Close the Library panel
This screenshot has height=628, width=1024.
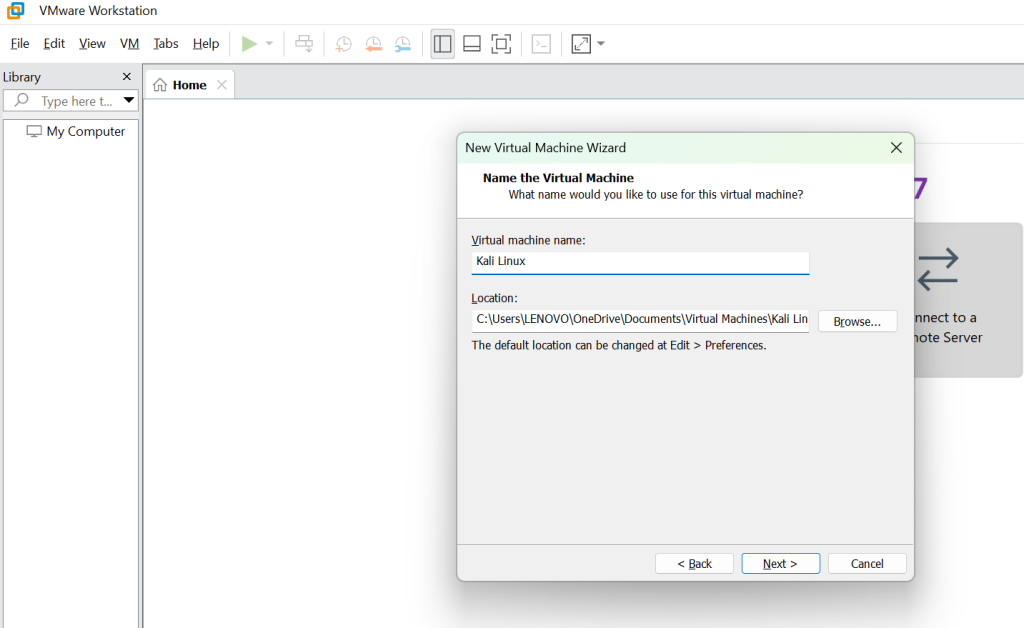point(127,77)
